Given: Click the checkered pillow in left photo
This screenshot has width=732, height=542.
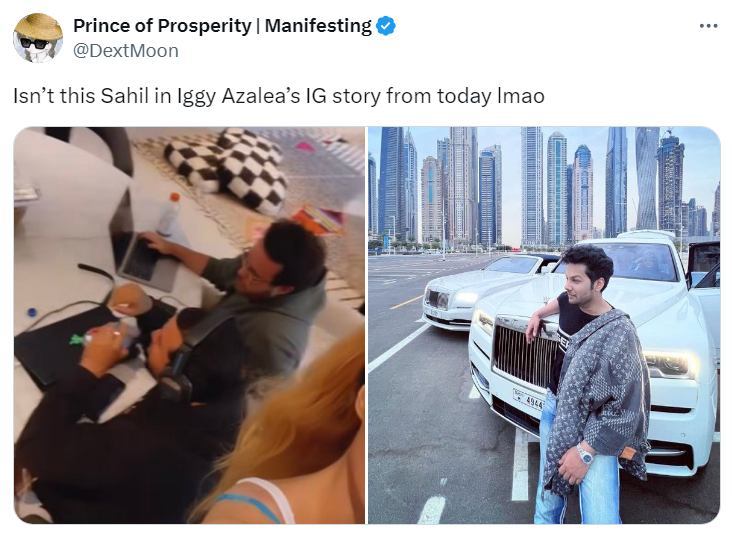Looking at the screenshot, I should (x=226, y=168).
